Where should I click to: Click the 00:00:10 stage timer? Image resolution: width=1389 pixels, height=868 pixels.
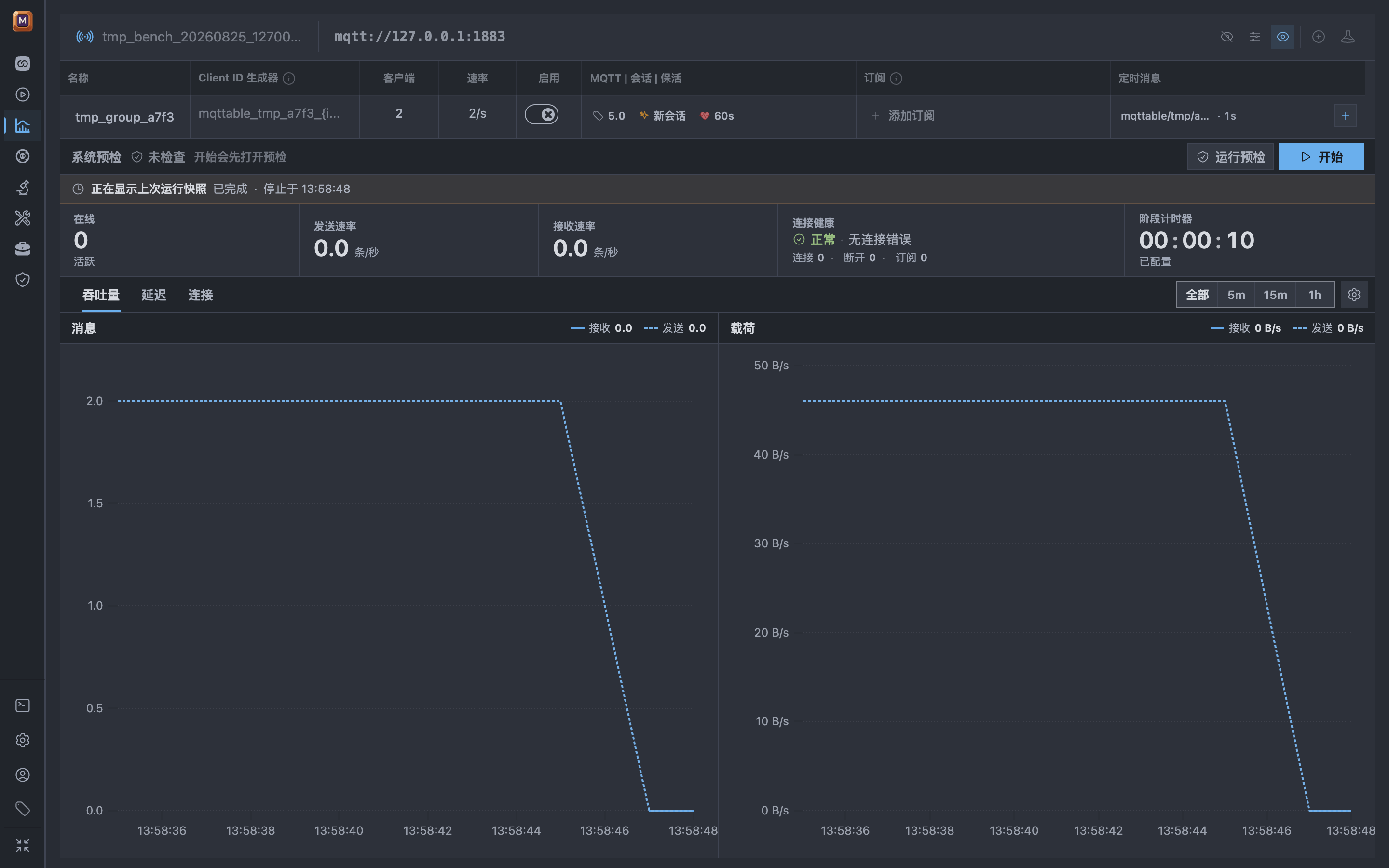pyautogui.click(x=1197, y=240)
